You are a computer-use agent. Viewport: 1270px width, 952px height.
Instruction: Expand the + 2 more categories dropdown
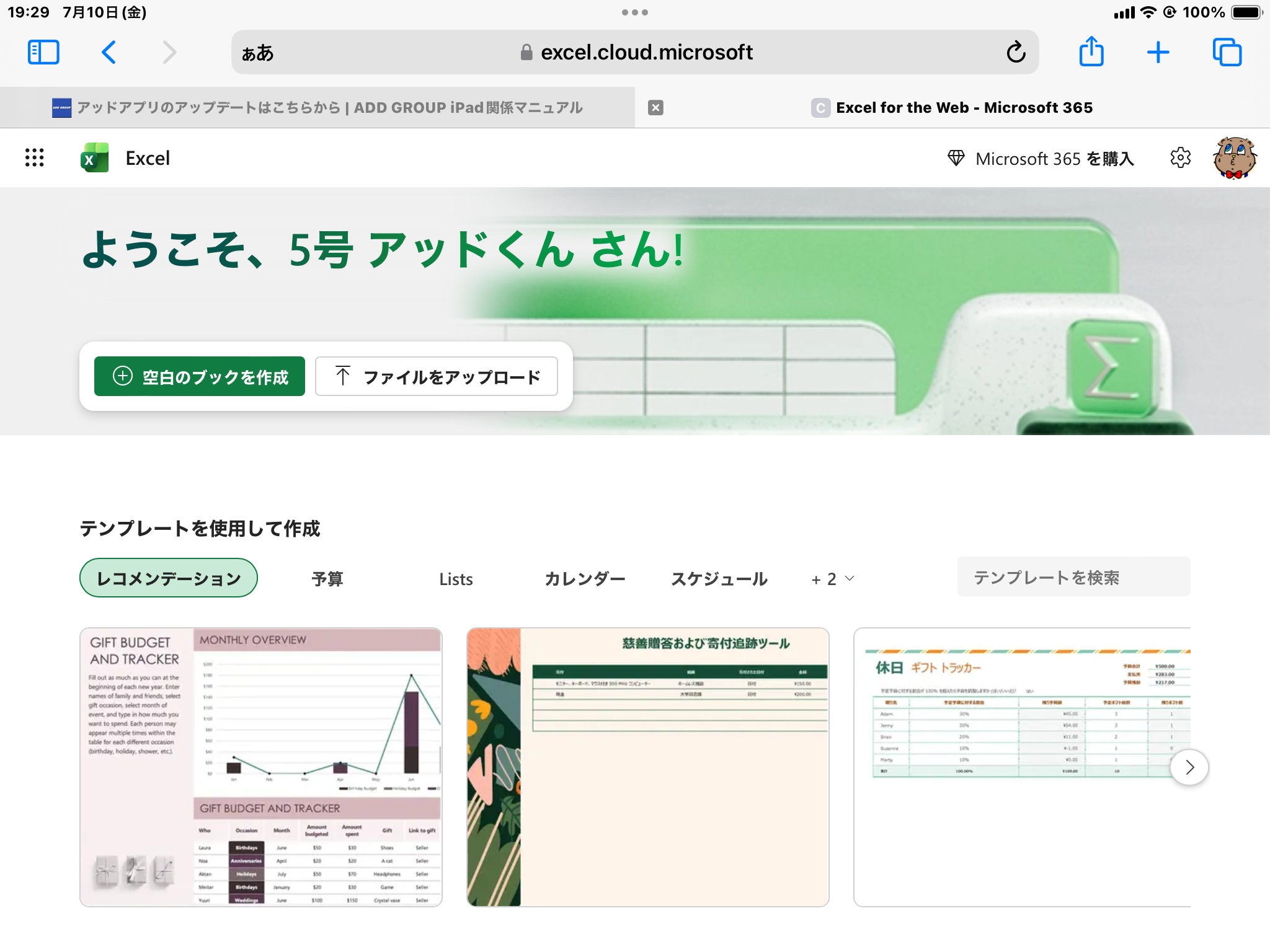pyautogui.click(x=833, y=579)
